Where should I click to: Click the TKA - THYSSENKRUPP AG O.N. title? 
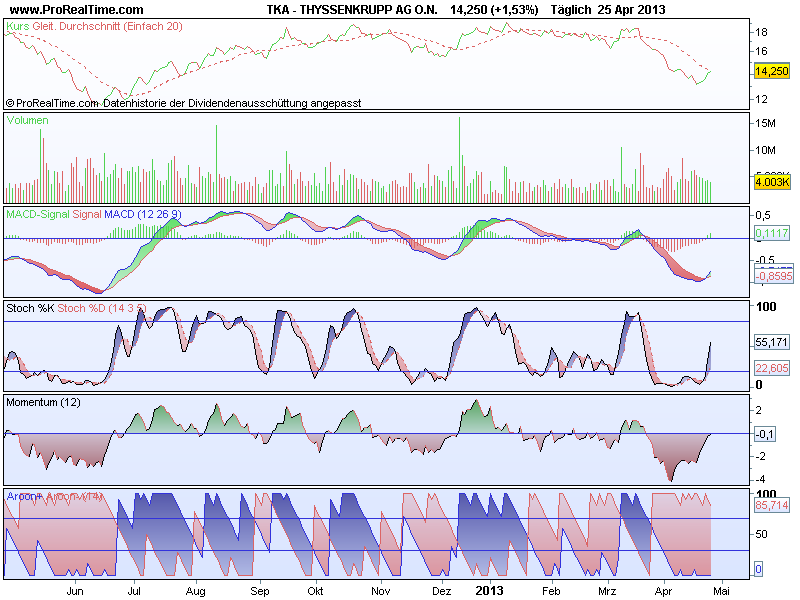pos(352,9)
